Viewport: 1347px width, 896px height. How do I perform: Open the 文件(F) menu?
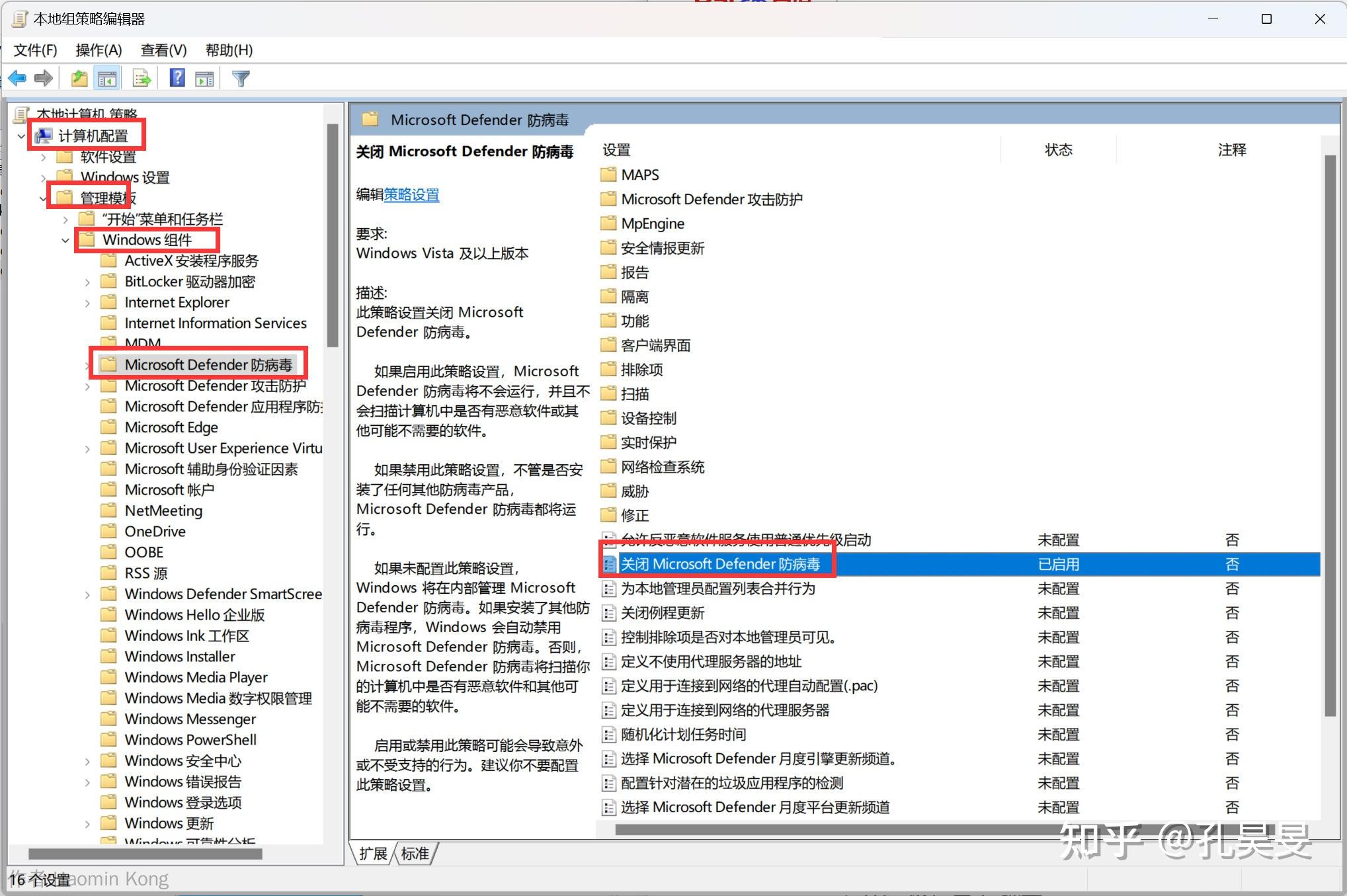pyautogui.click(x=35, y=50)
